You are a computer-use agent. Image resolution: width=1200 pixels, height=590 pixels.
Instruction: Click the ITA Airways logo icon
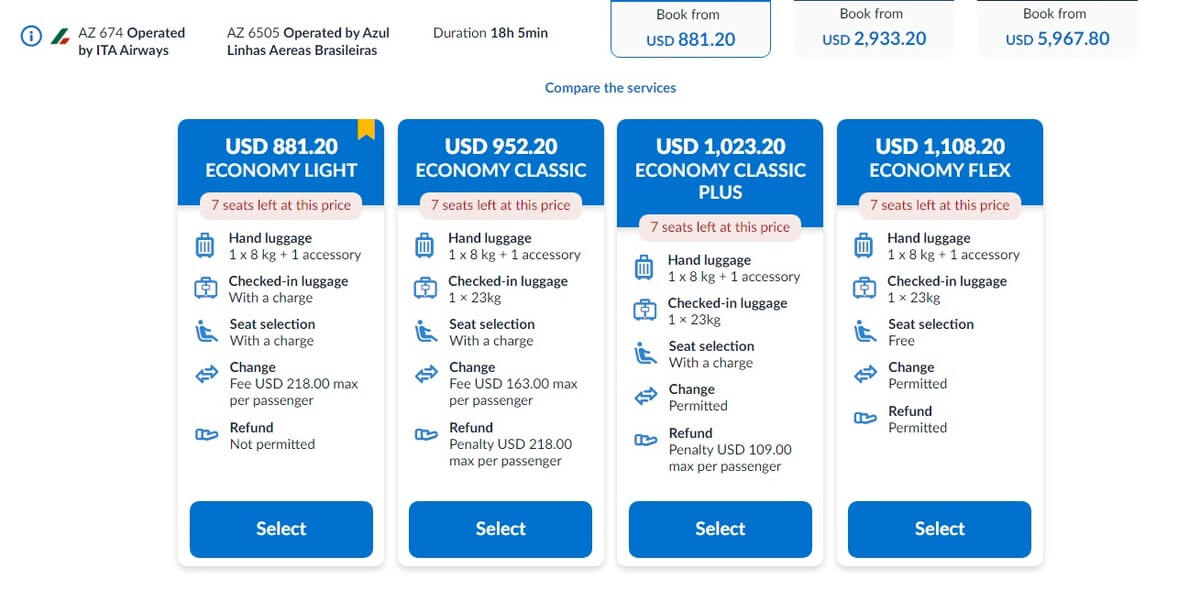(60, 36)
